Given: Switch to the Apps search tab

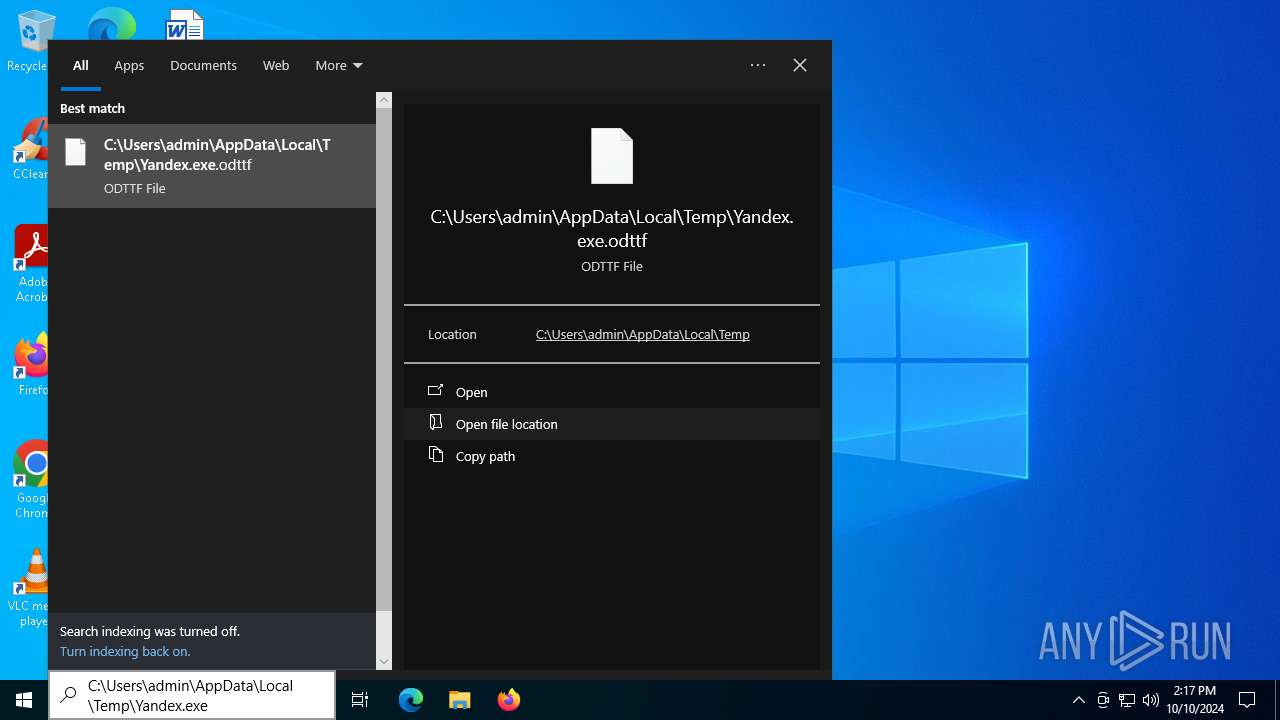Looking at the screenshot, I should pyautogui.click(x=129, y=65).
